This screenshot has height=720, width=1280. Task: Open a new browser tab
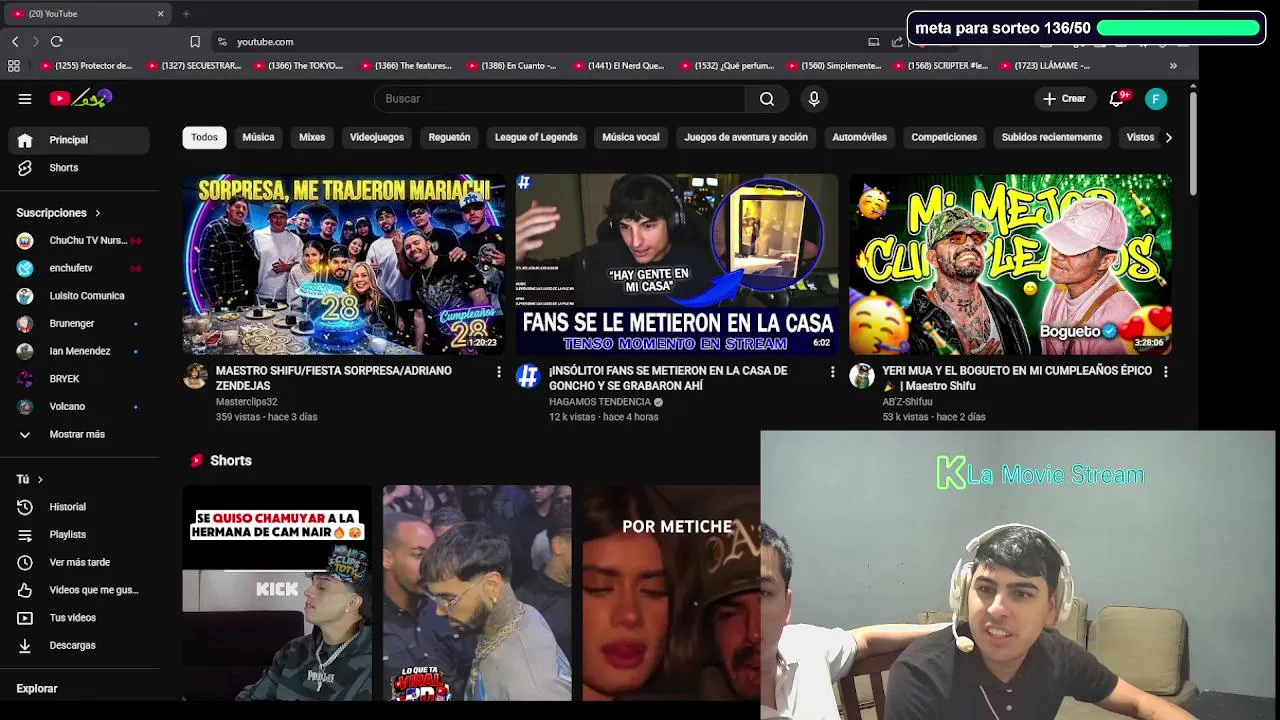186,14
